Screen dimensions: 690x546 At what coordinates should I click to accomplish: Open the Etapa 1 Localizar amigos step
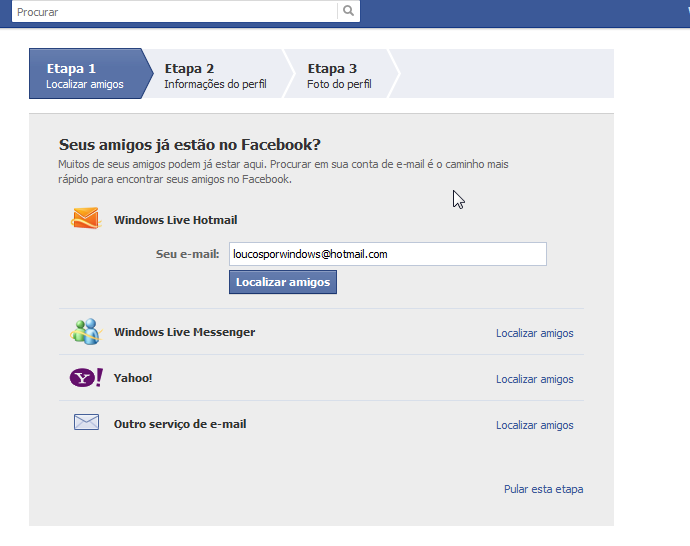click(x=85, y=76)
